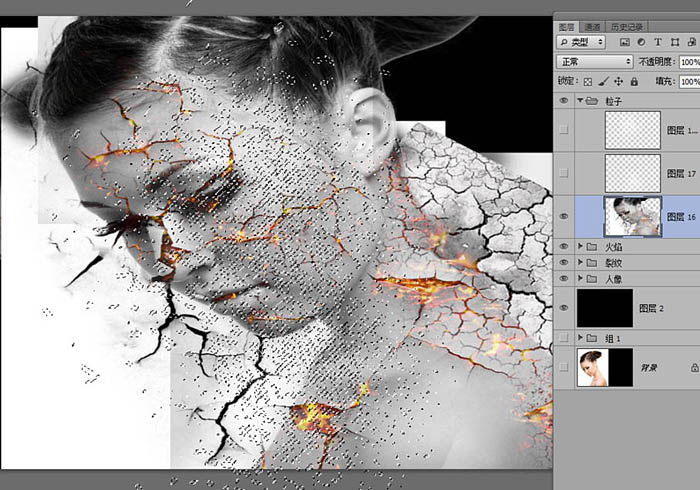The height and width of the screenshot is (490, 700).
Task: Show layer 图层 17
Action: (x=564, y=173)
